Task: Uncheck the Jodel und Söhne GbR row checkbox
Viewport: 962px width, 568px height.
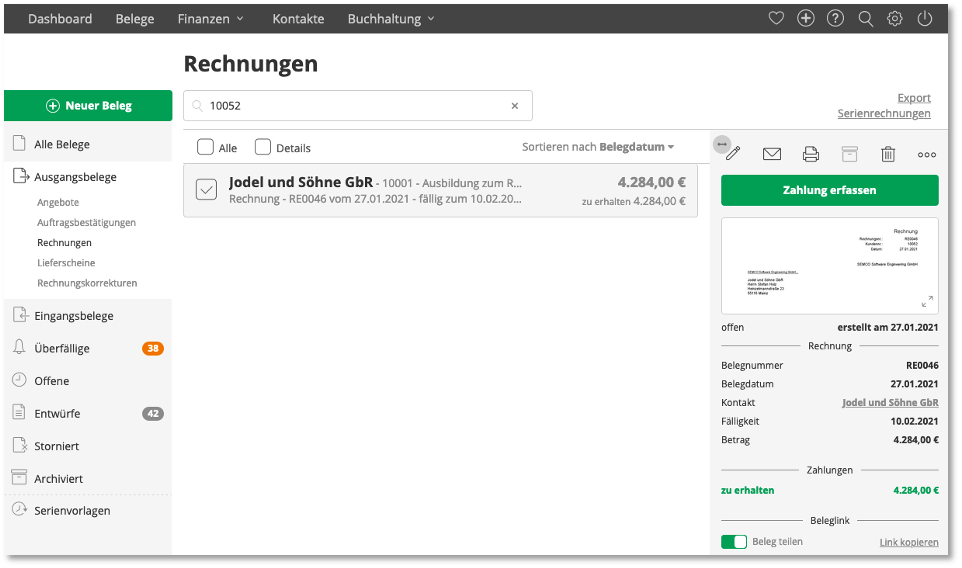Action: click(206, 190)
